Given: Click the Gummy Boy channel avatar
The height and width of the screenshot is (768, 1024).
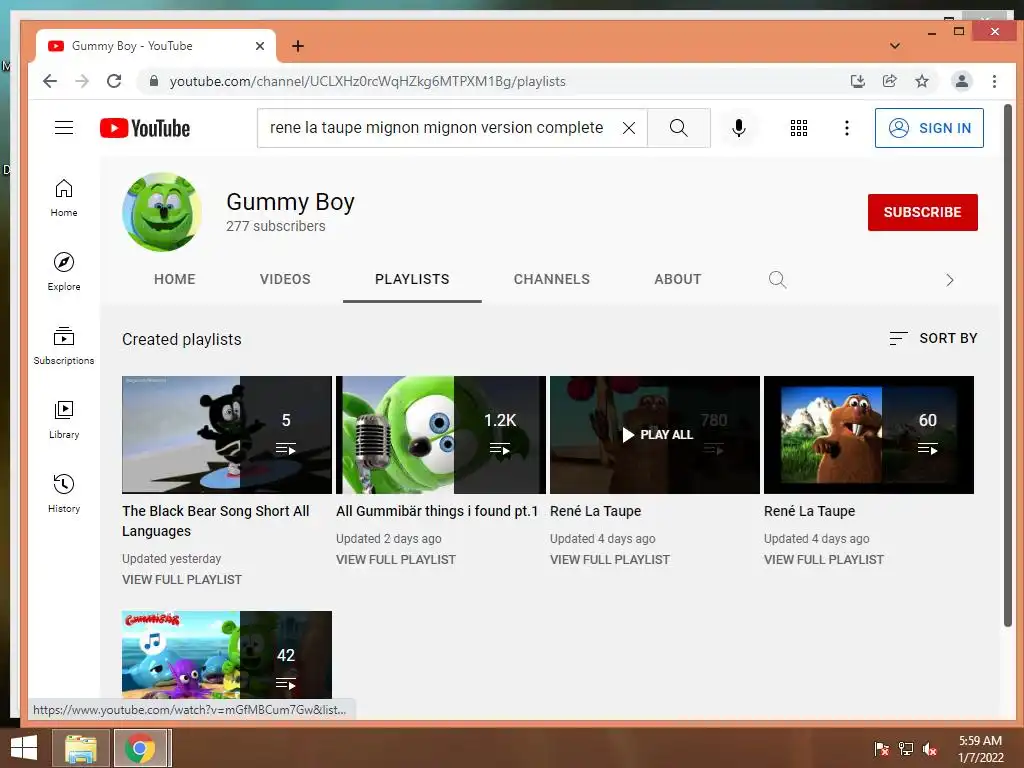Looking at the screenshot, I should (162, 212).
